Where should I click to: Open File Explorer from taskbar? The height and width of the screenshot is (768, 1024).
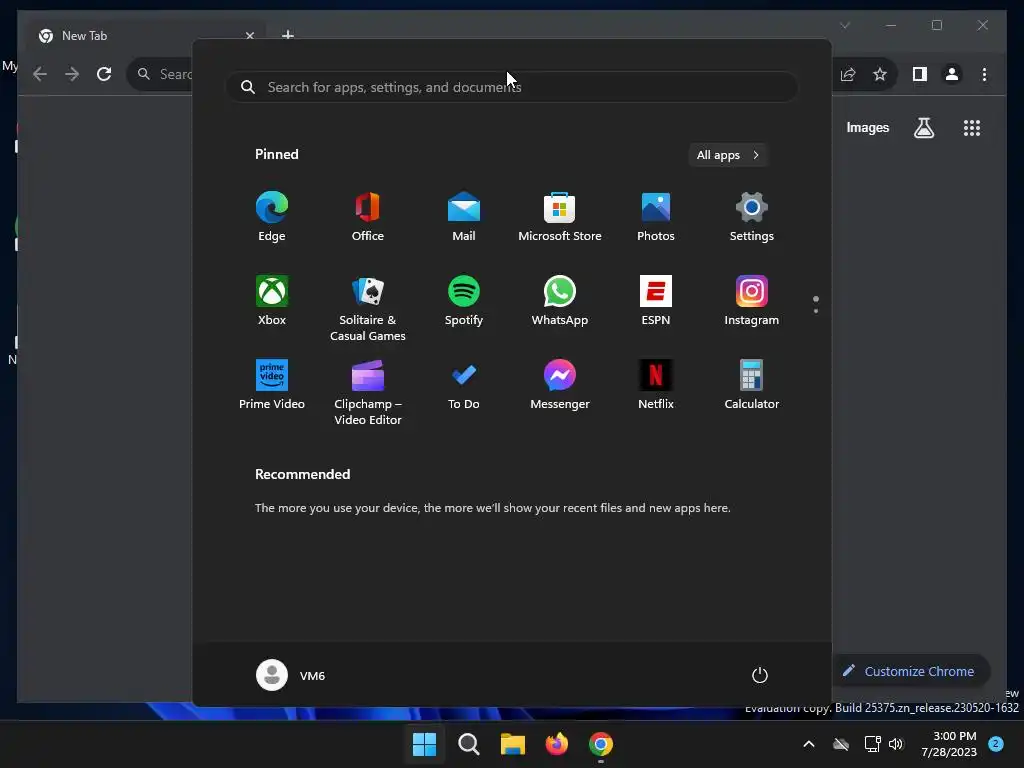point(513,744)
